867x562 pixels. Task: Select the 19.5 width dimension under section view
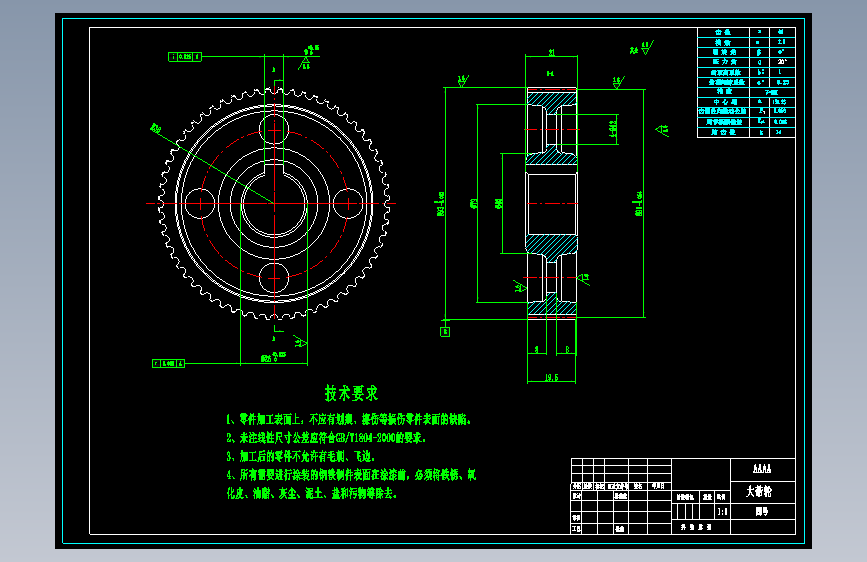coord(552,377)
